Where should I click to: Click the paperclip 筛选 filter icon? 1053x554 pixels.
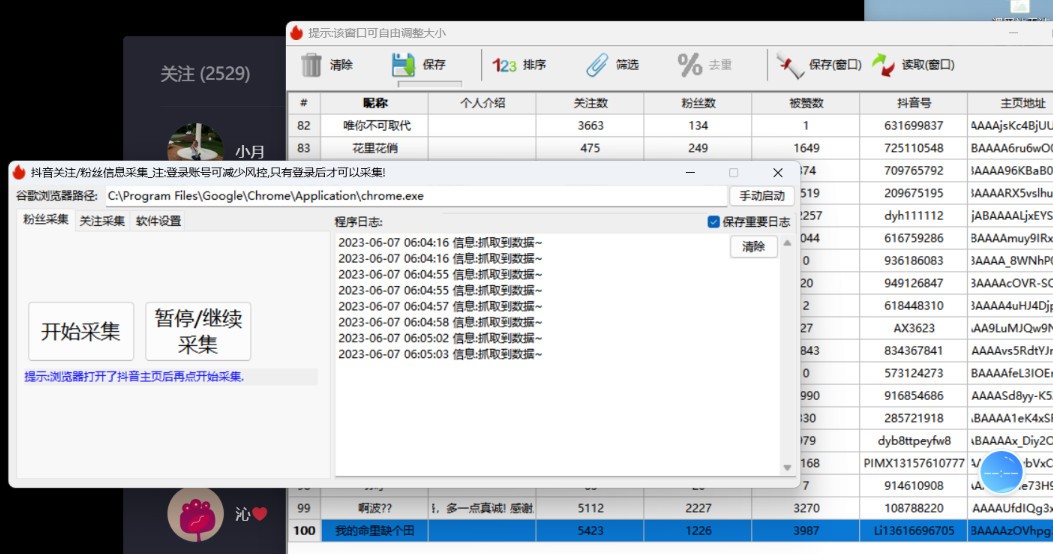[x=596, y=65]
